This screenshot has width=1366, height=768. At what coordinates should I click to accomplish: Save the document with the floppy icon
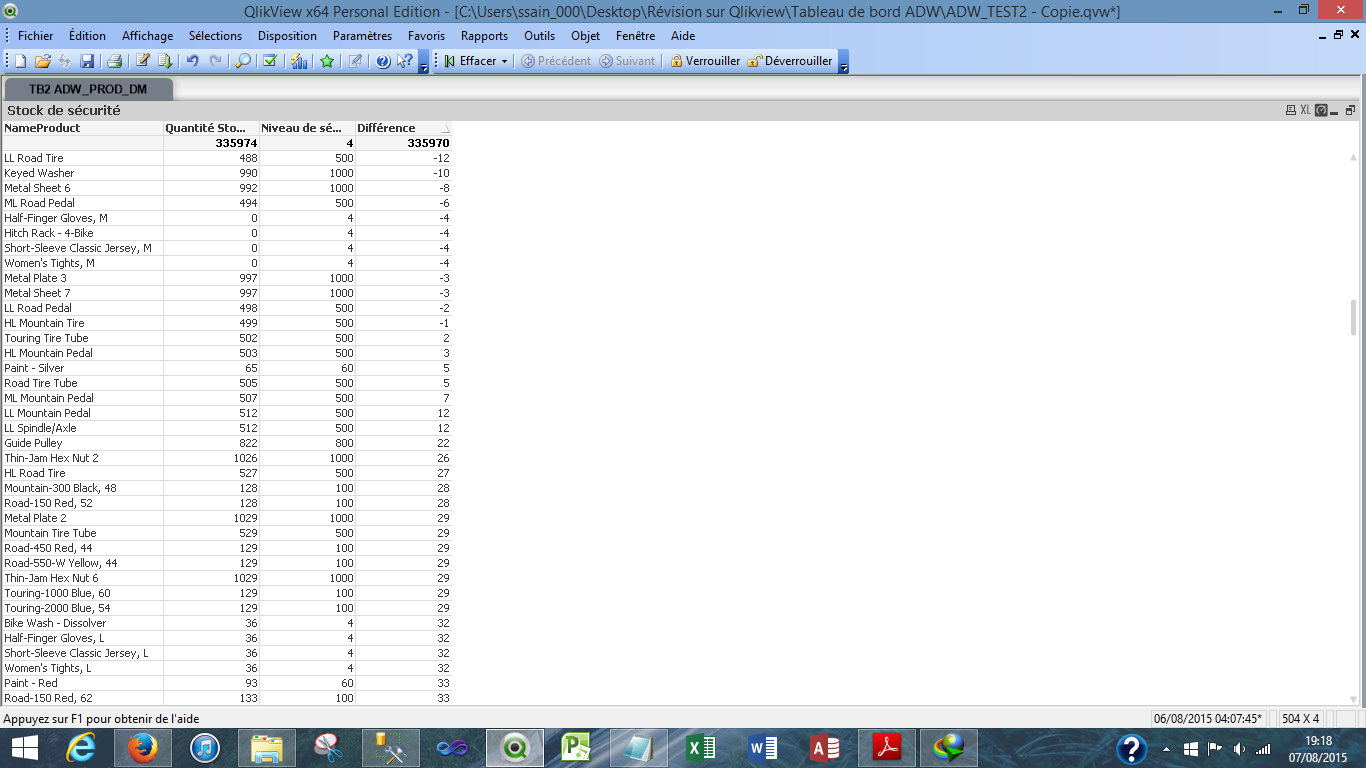click(x=87, y=61)
